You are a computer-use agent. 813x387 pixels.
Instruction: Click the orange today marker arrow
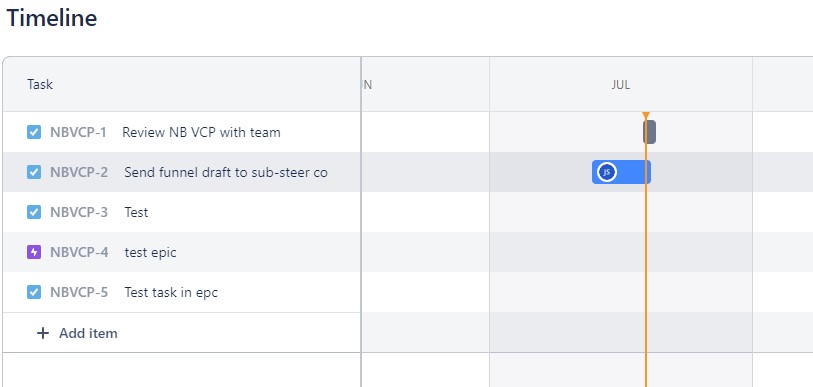click(x=646, y=115)
